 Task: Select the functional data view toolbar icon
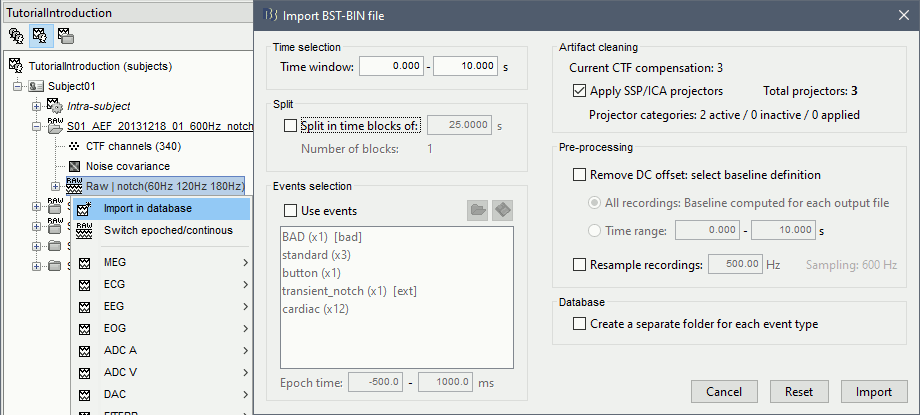click(x=40, y=36)
